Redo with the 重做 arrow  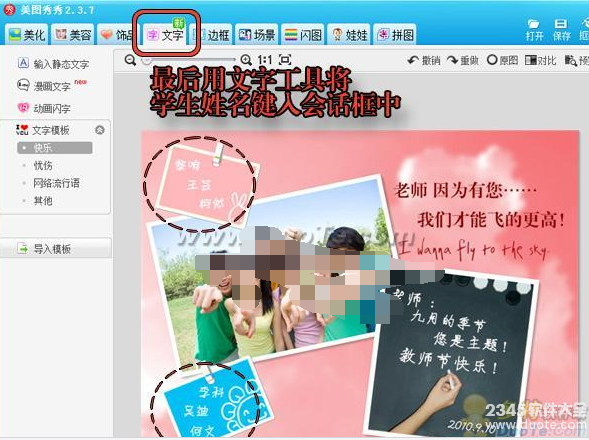pyautogui.click(x=463, y=60)
